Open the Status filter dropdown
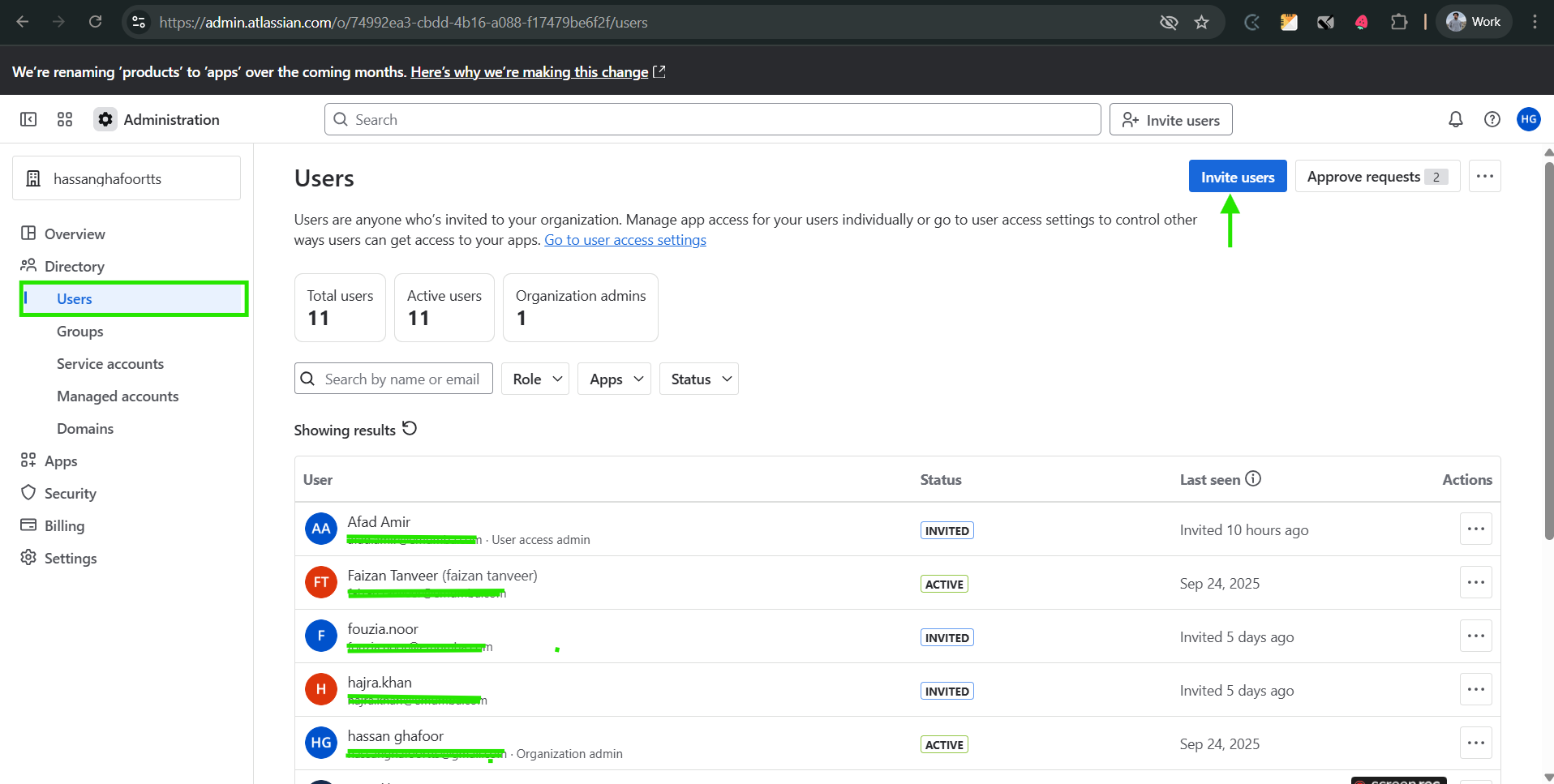This screenshot has width=1554, height=784. coord(698,378)
